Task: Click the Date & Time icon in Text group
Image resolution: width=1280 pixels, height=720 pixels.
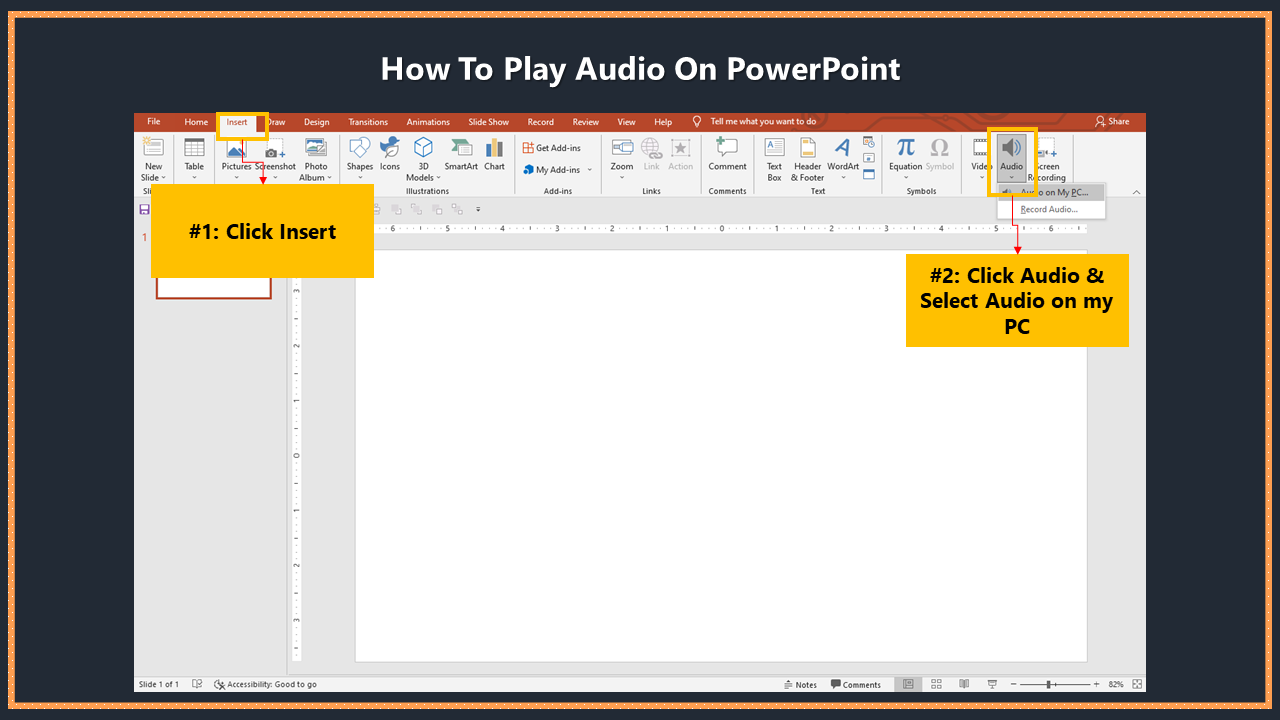Action: pyautogui.click(x=868, y=142)
